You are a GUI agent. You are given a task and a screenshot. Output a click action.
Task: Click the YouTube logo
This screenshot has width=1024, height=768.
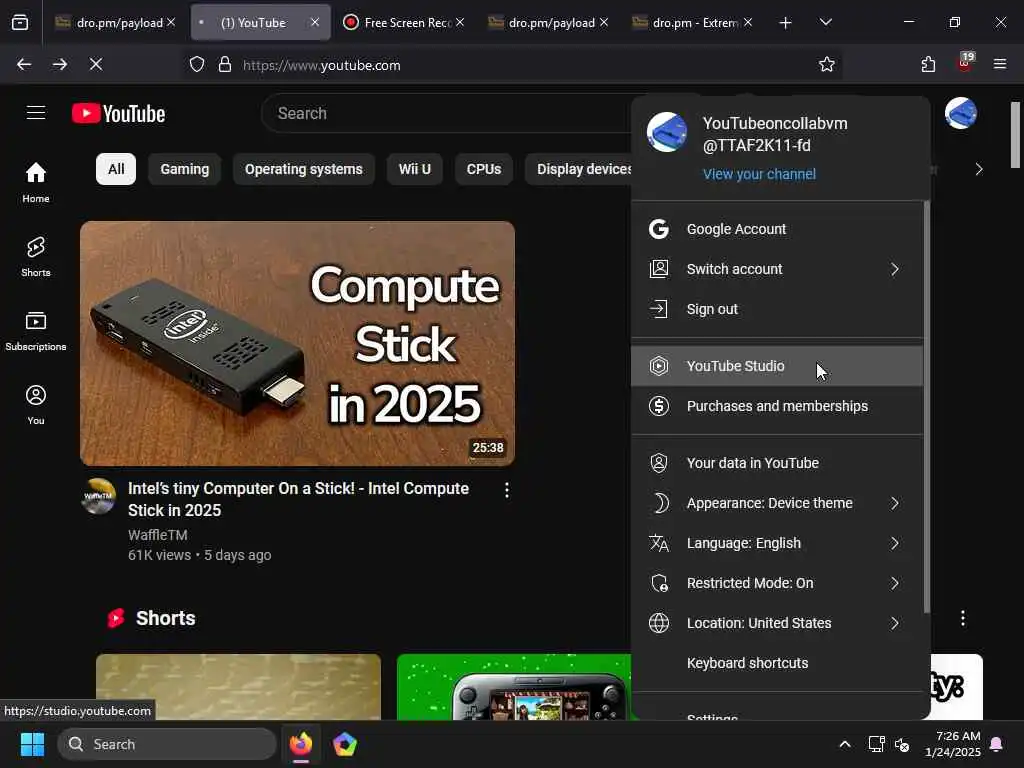coord(118,114)
